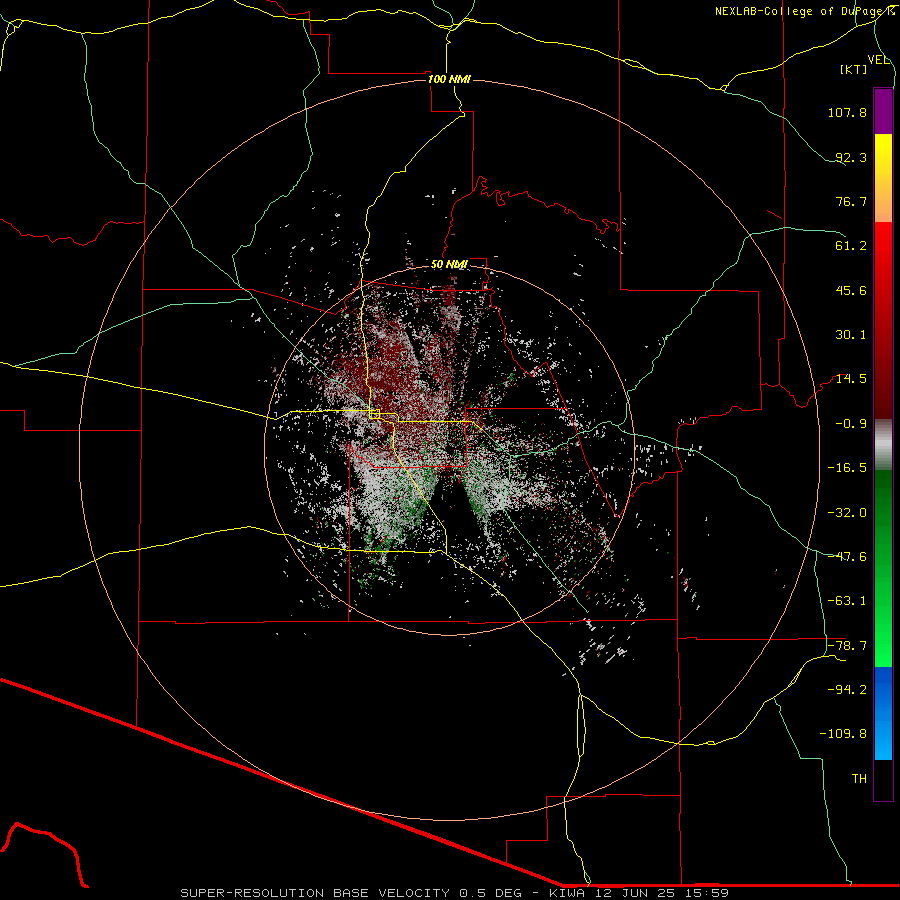Screen dimensions: 900x900
Task: Click the -94.2 velocity scale value
Action: pos(847,690)
